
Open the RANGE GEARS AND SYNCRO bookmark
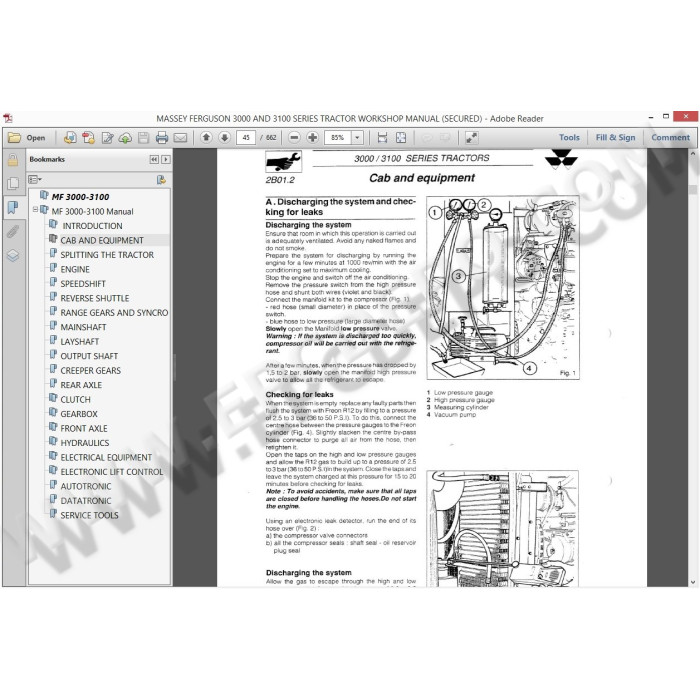tap(114, 312)
